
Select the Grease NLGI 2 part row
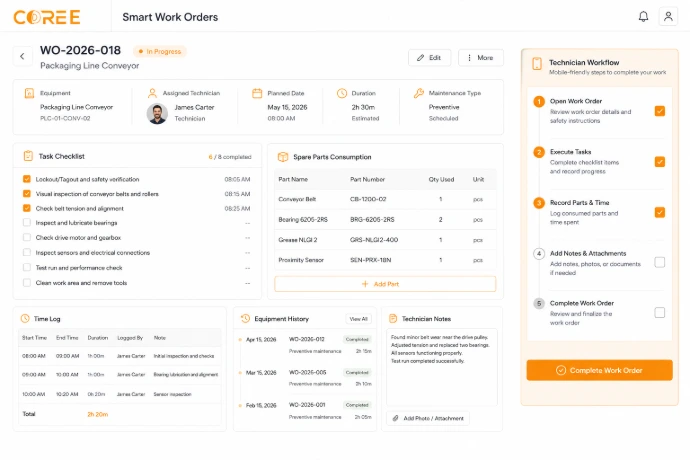[x=385, y=240]
